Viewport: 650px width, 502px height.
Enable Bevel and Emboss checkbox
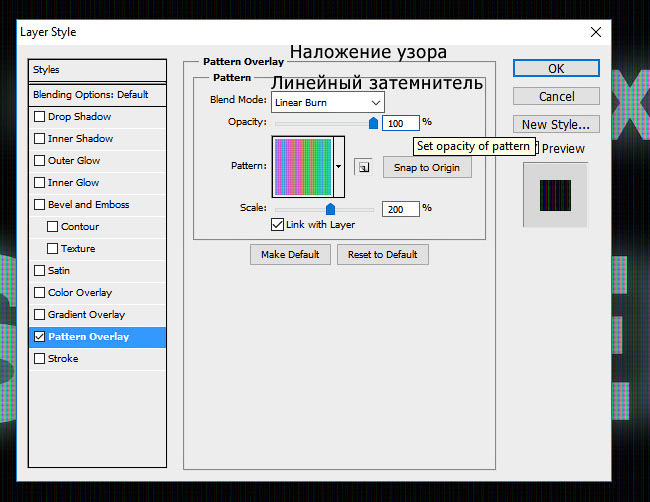click(x=39, y=204)
